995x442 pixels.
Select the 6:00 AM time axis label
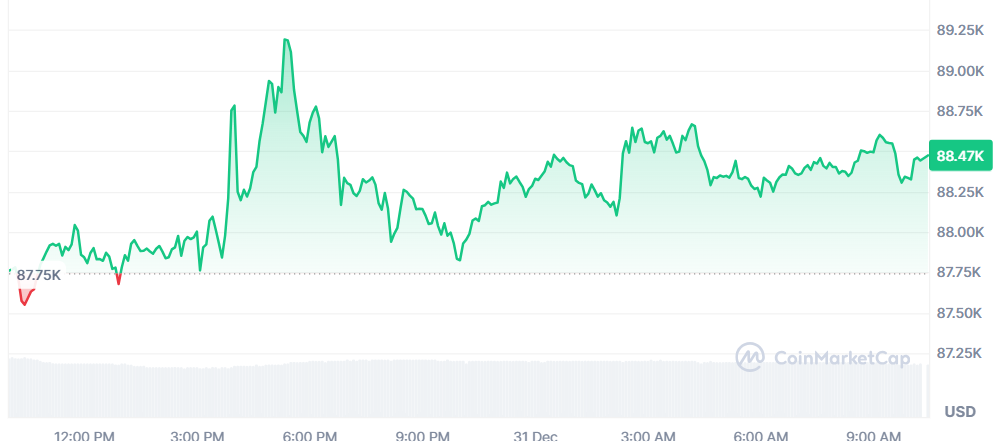[x=760, y=436]
